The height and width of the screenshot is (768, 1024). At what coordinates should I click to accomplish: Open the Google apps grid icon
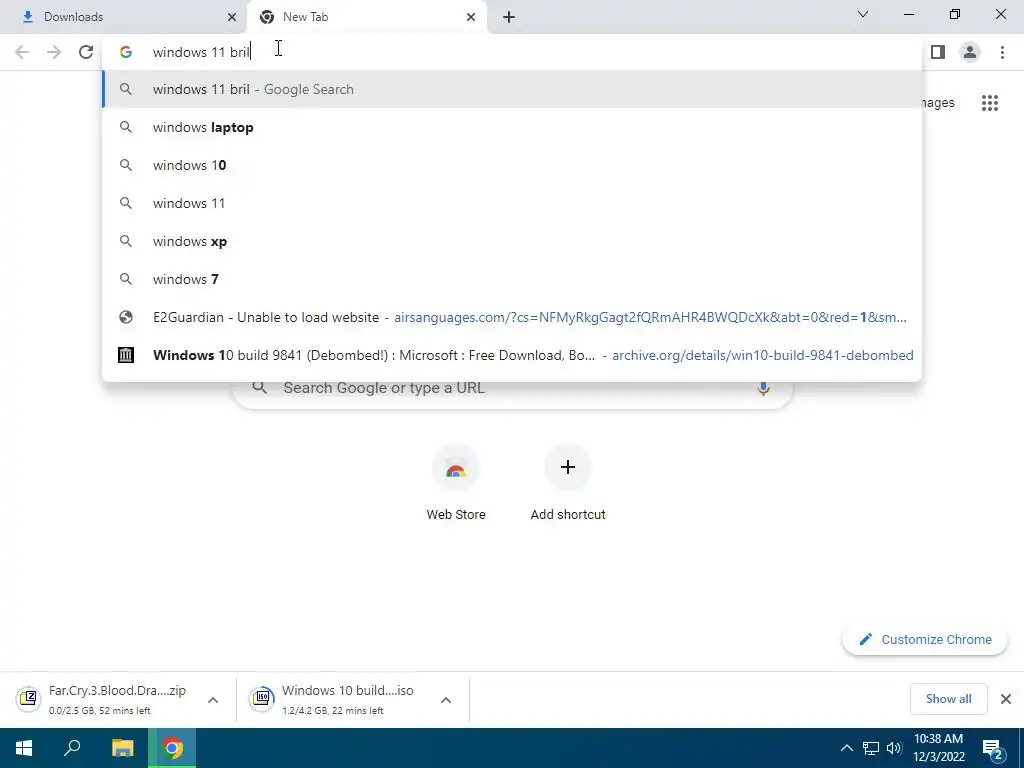990,103
